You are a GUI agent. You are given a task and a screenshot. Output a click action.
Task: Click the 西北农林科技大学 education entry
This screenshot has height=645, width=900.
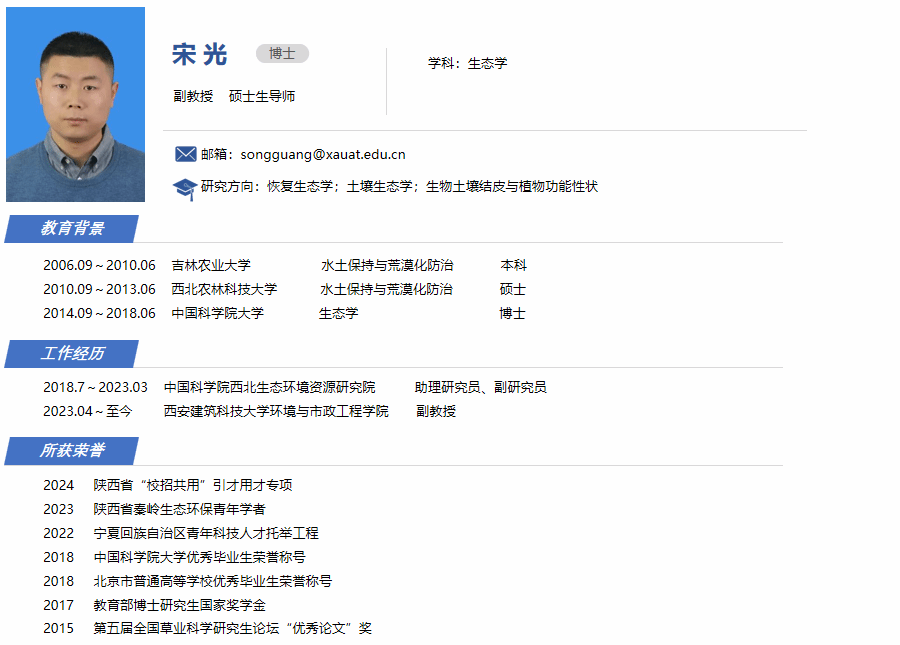(224, 290)
